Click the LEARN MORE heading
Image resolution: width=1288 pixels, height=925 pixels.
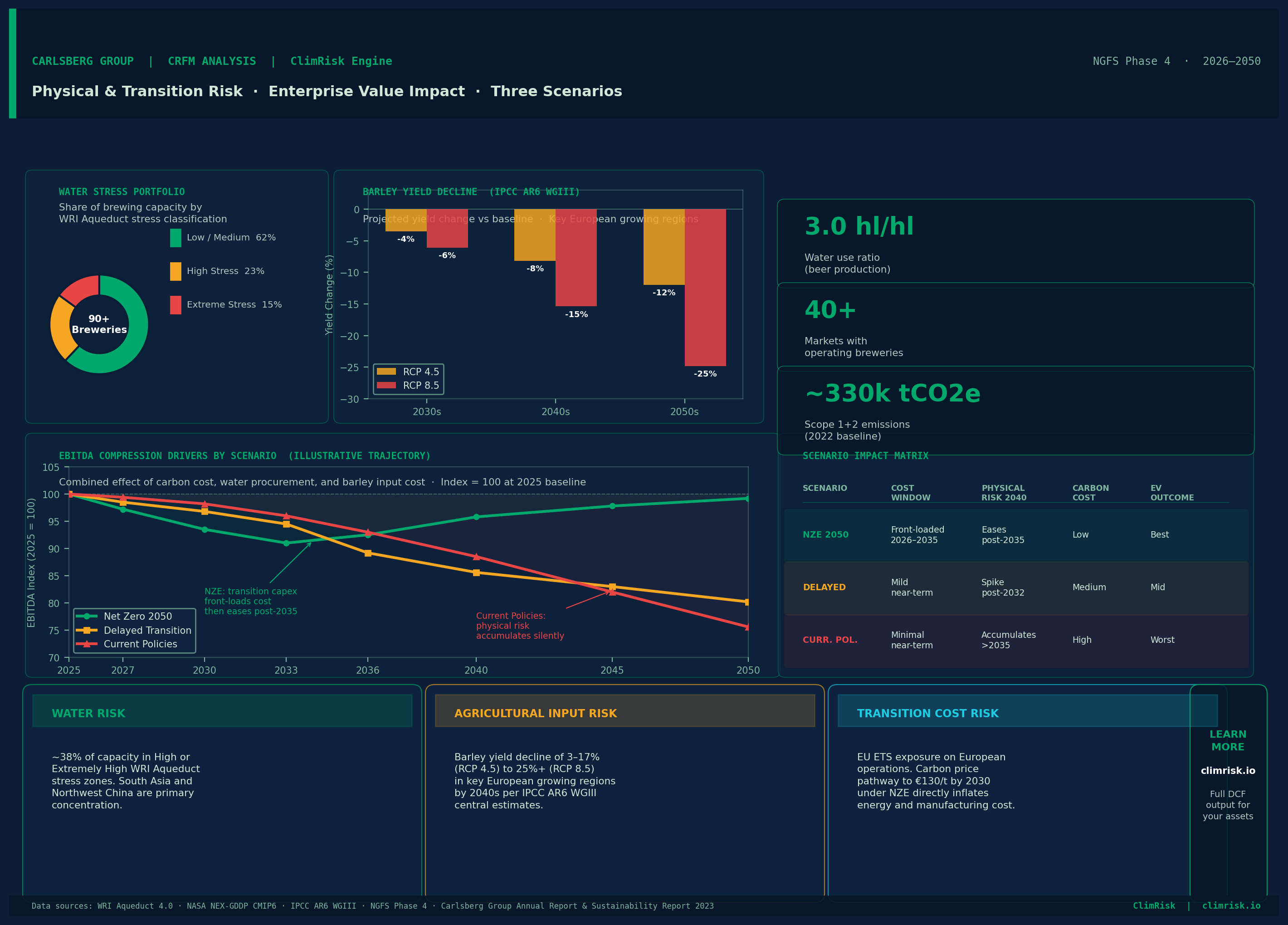tap(1227, 740)
